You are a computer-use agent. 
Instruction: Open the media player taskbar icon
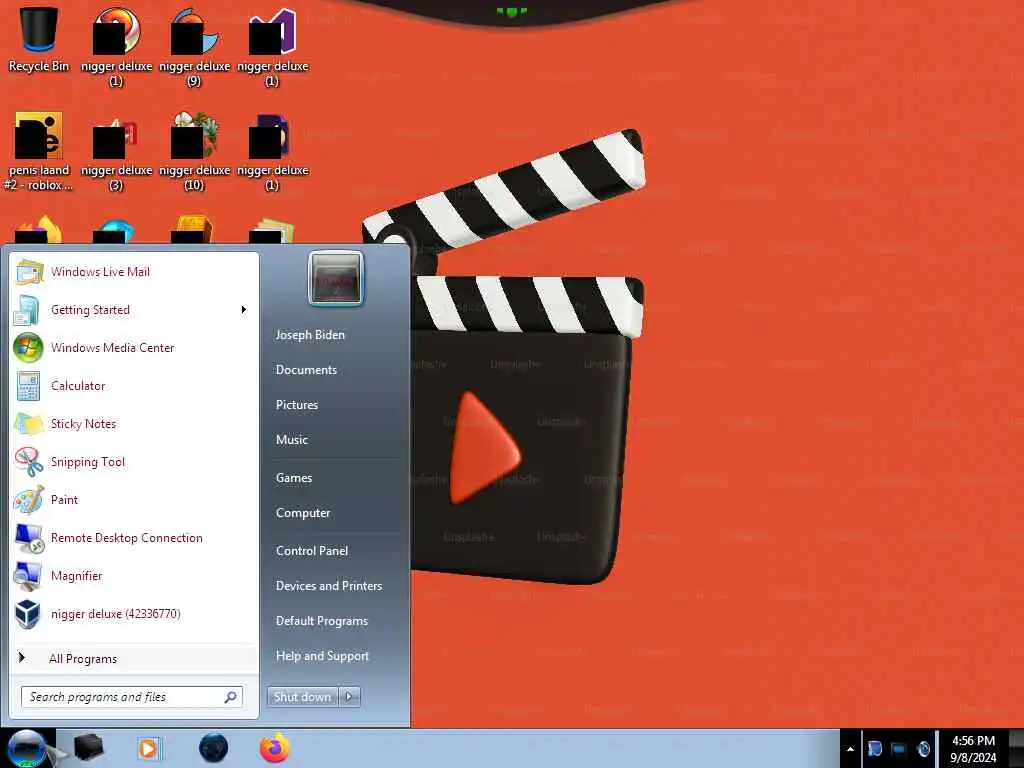click(148, 748)
